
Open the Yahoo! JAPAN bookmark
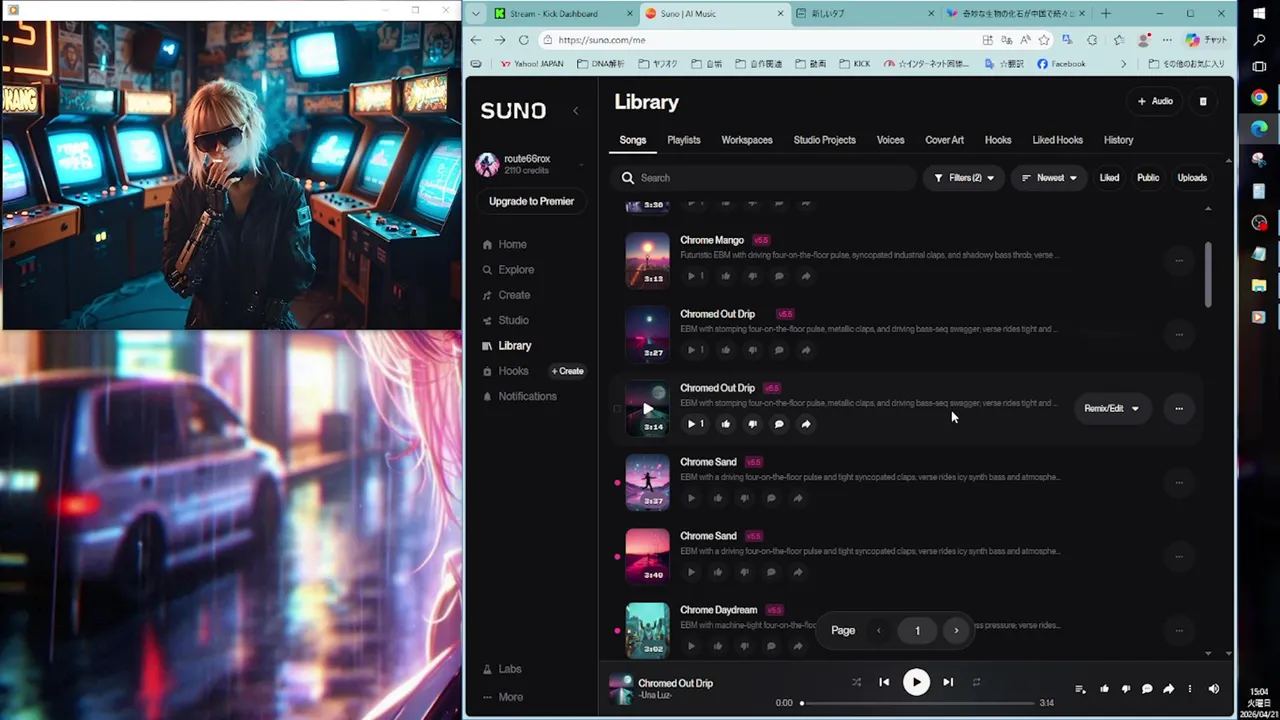pos(533,64)
